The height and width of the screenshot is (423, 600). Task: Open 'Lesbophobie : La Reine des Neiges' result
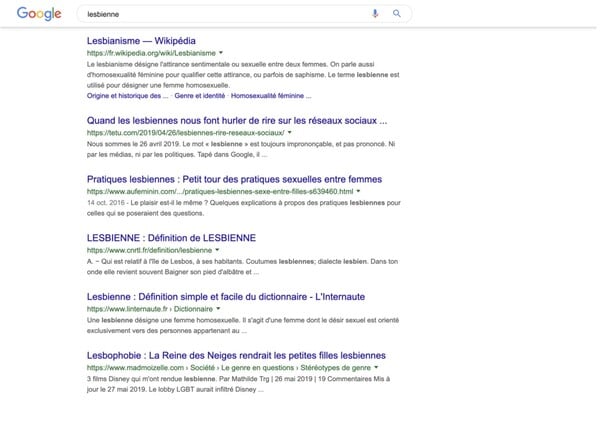click(x=238, y=355)
